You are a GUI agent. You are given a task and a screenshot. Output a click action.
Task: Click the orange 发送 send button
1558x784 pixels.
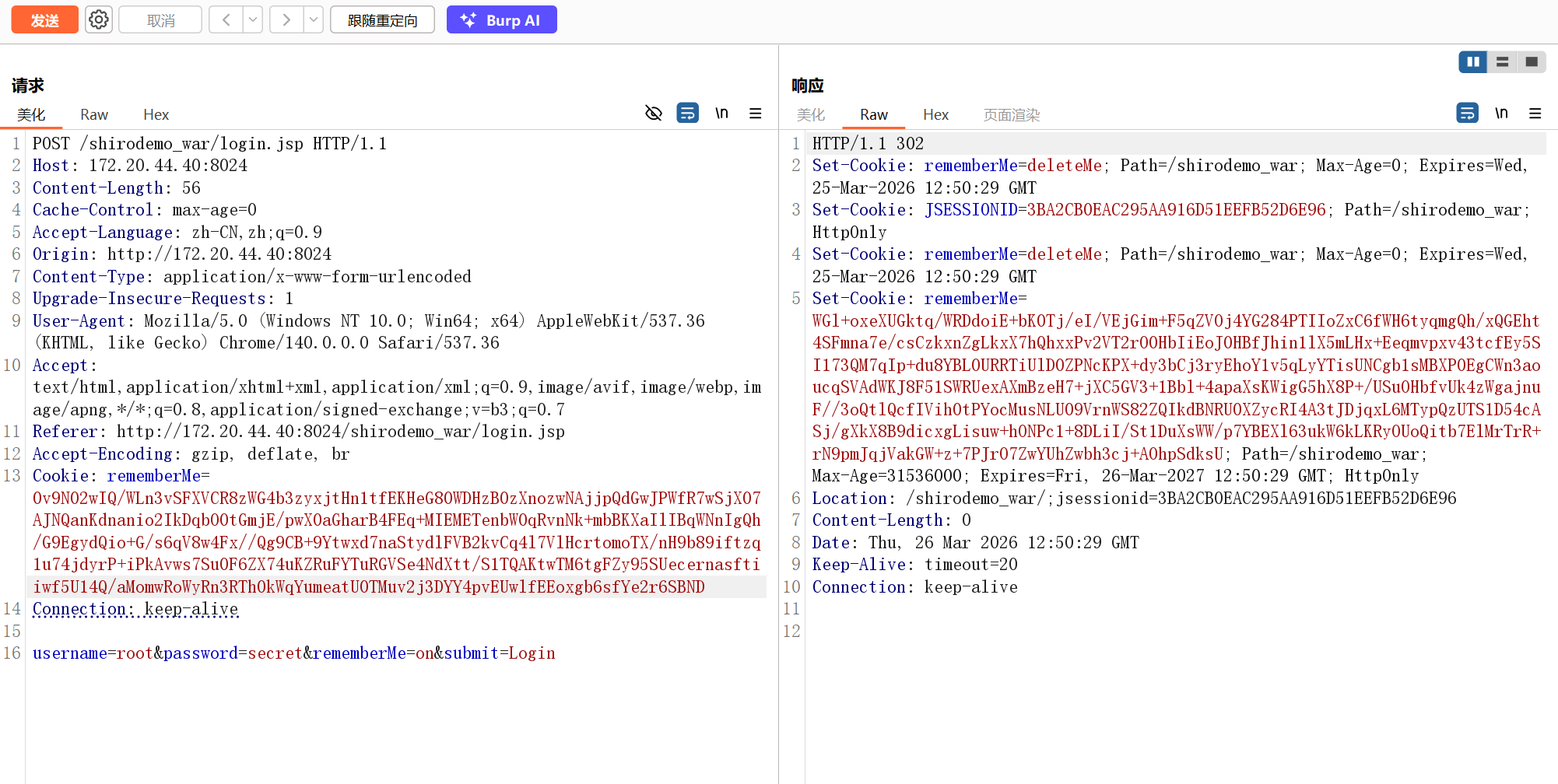pyautogui.click(x=45, y=20)
